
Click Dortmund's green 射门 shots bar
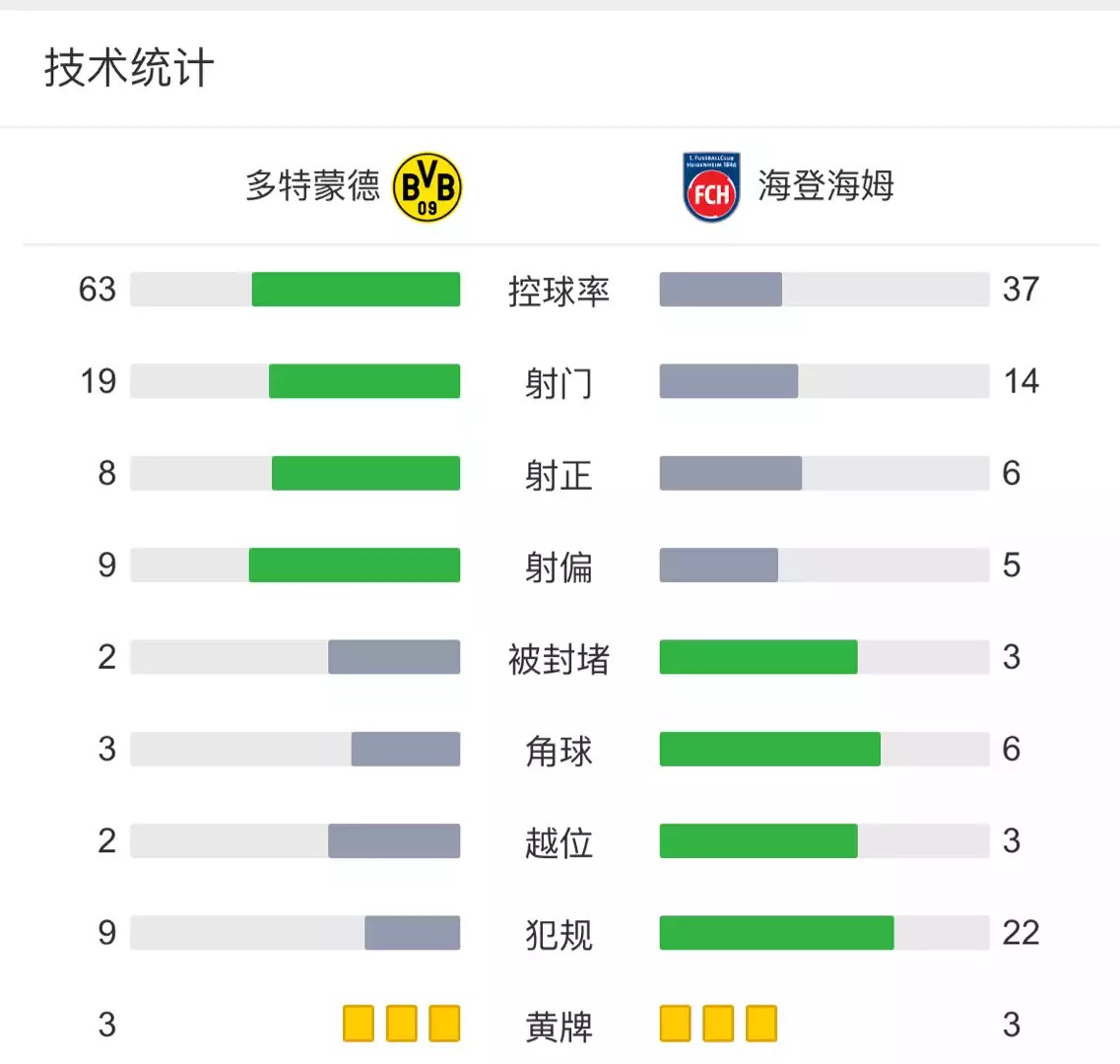point(364,381)
